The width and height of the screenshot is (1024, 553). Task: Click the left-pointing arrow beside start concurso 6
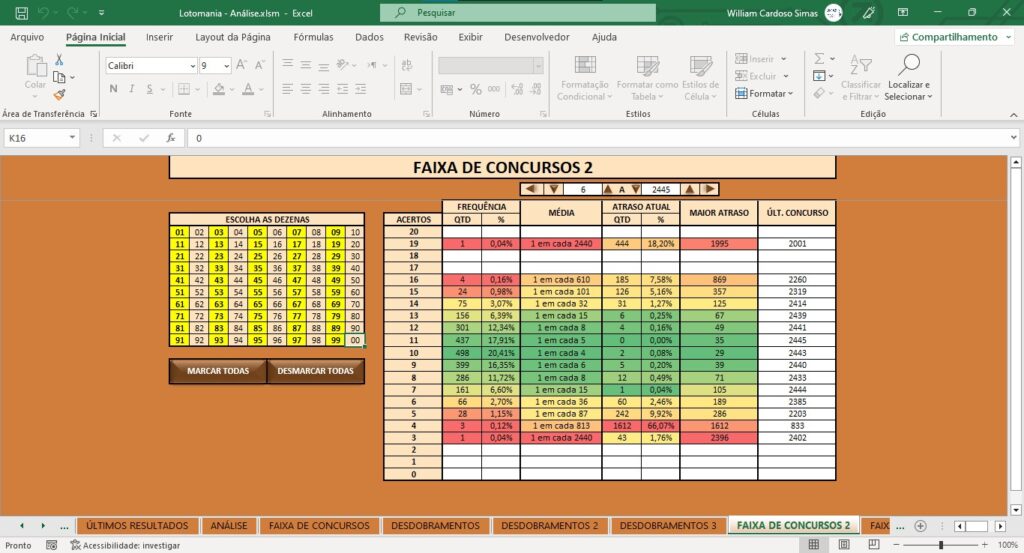[x=531, y=189]
